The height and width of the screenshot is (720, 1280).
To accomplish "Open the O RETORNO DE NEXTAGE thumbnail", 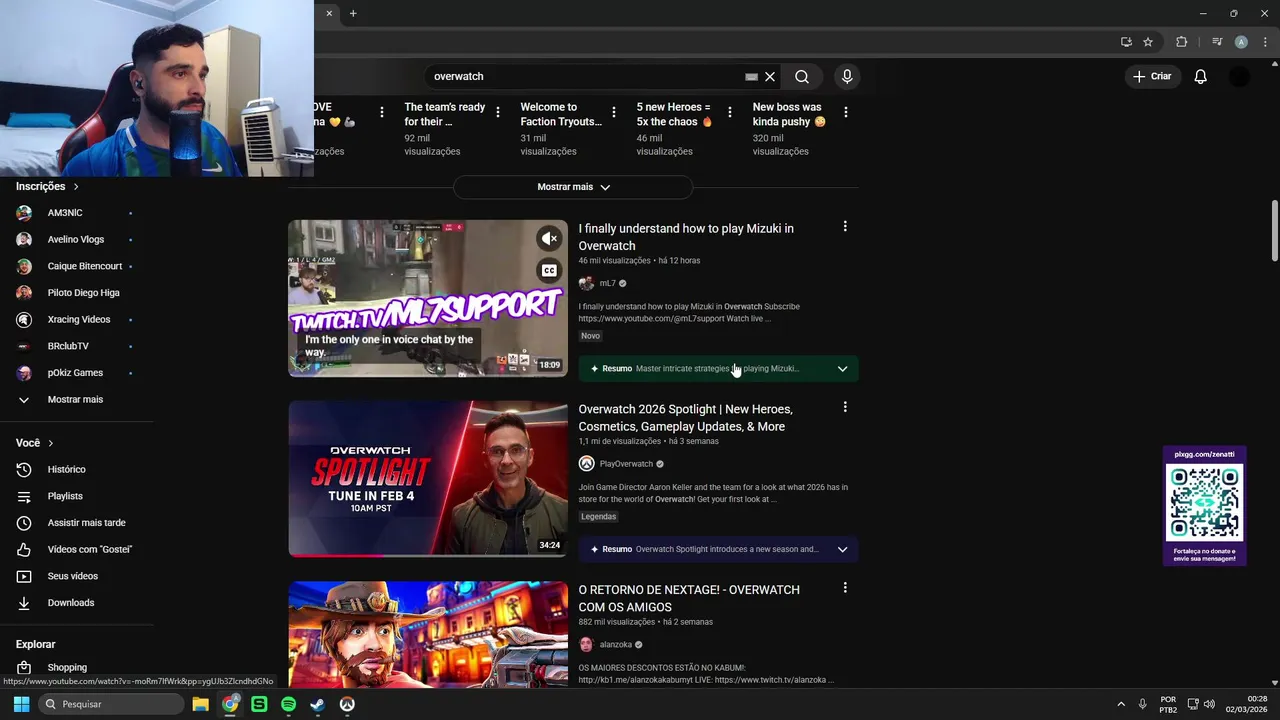I will [428, 634].
